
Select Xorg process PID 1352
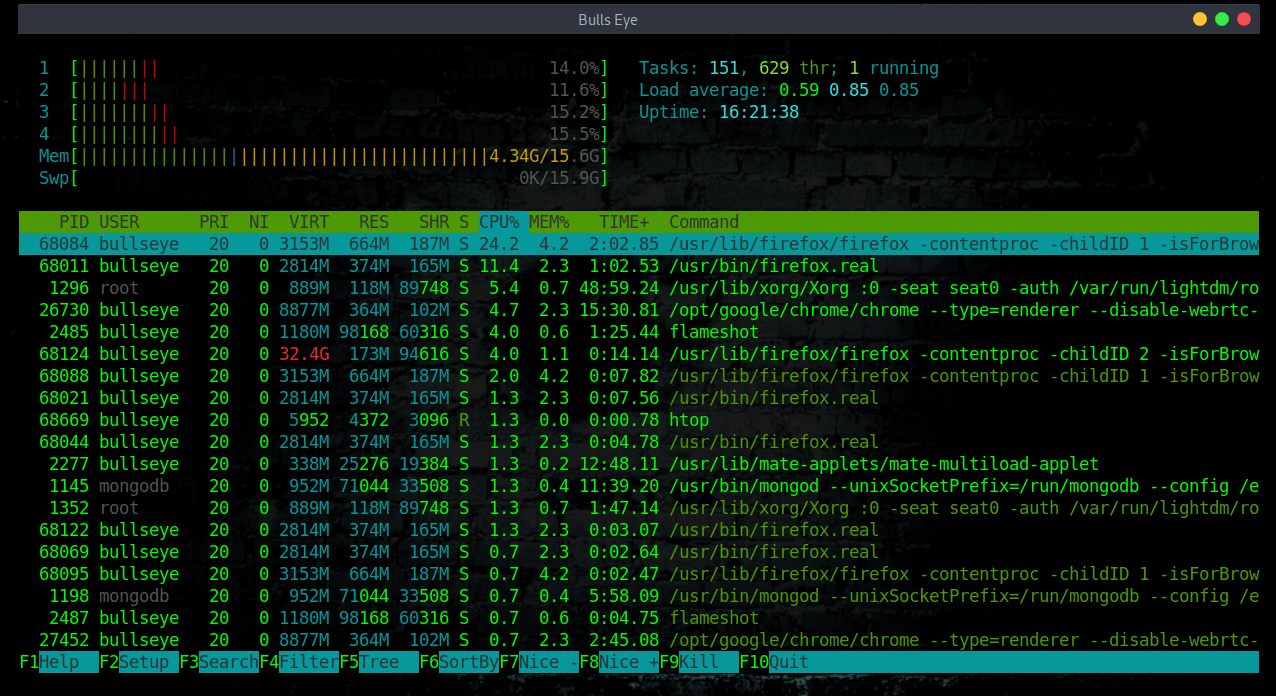click(639, 508)
